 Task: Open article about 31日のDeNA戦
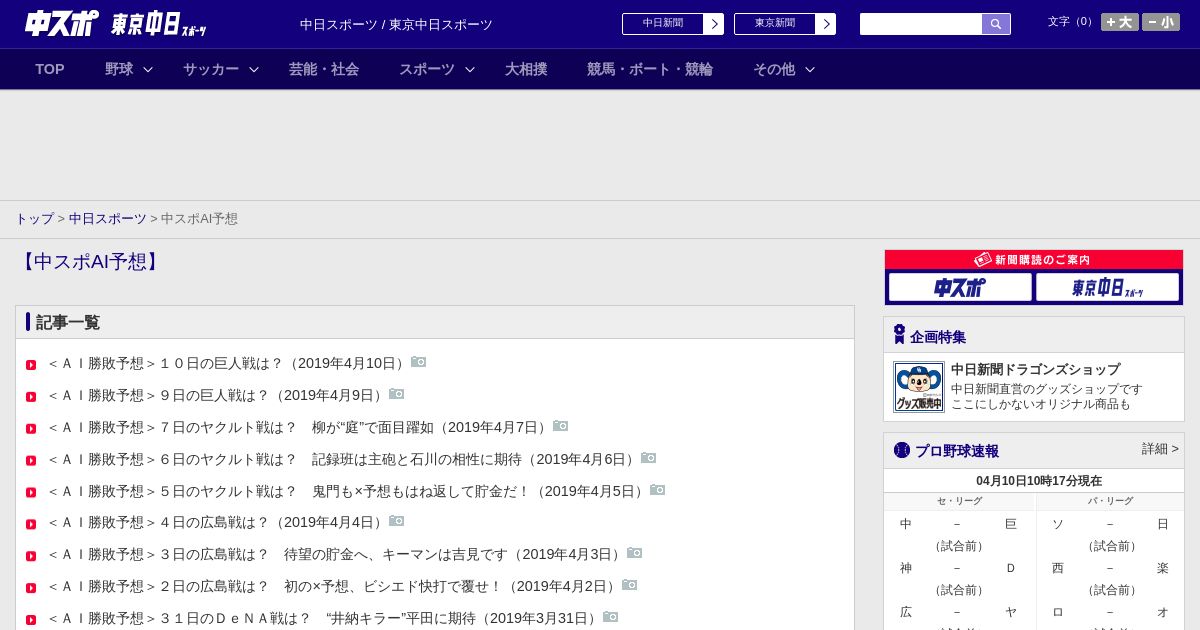[324, 618]
